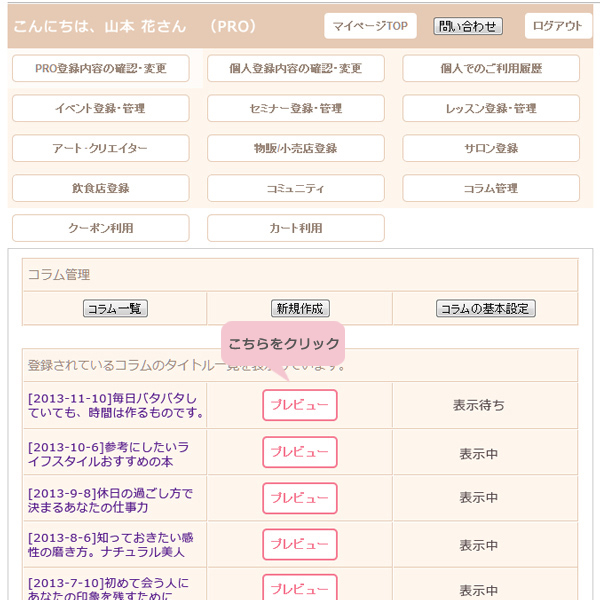
Task: Select 個人登録内容の確認・変更
Action: 296,68
